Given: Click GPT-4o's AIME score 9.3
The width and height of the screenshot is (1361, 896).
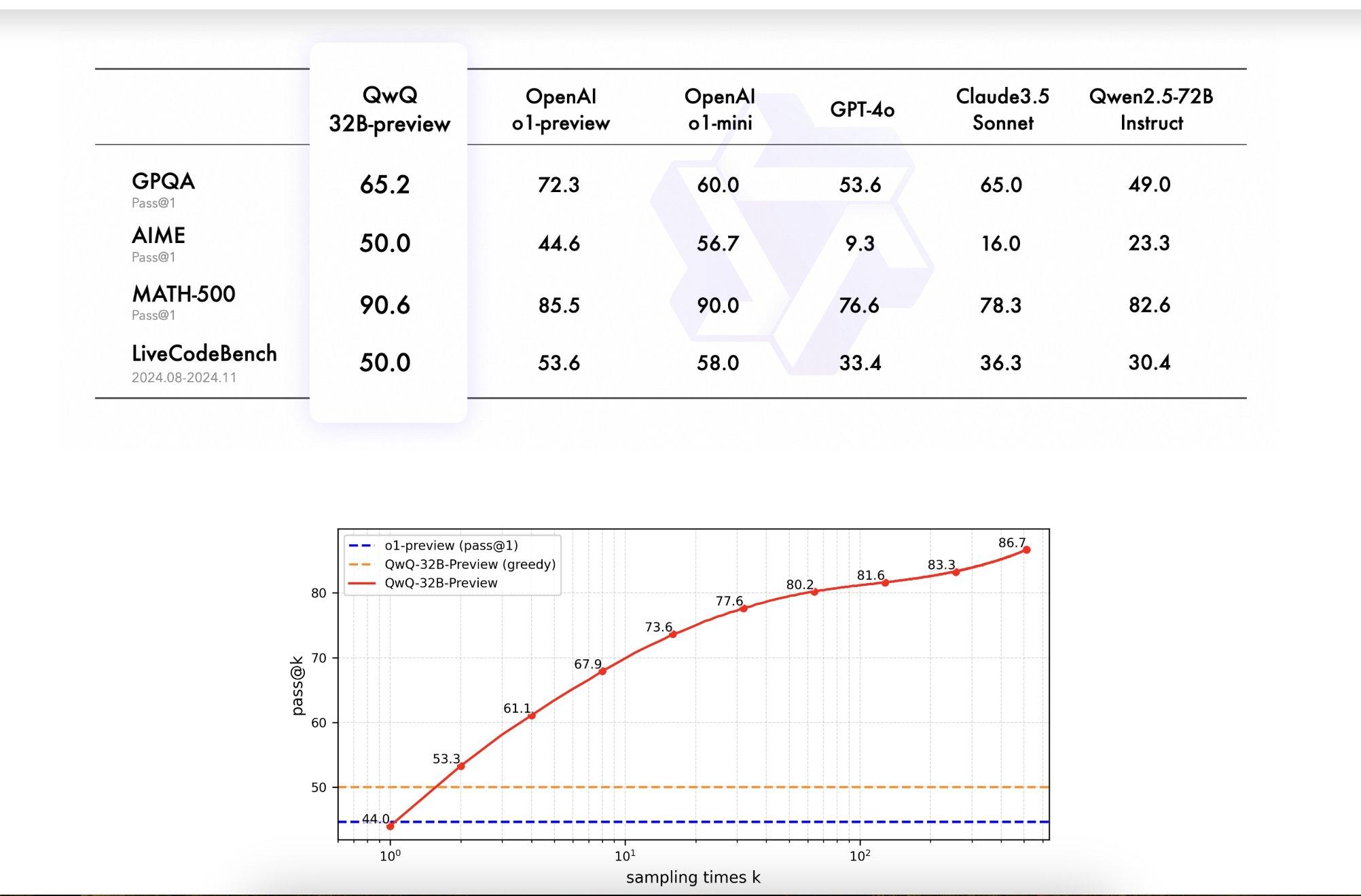Looking at the screenshot, I should [x=860, y=243].
